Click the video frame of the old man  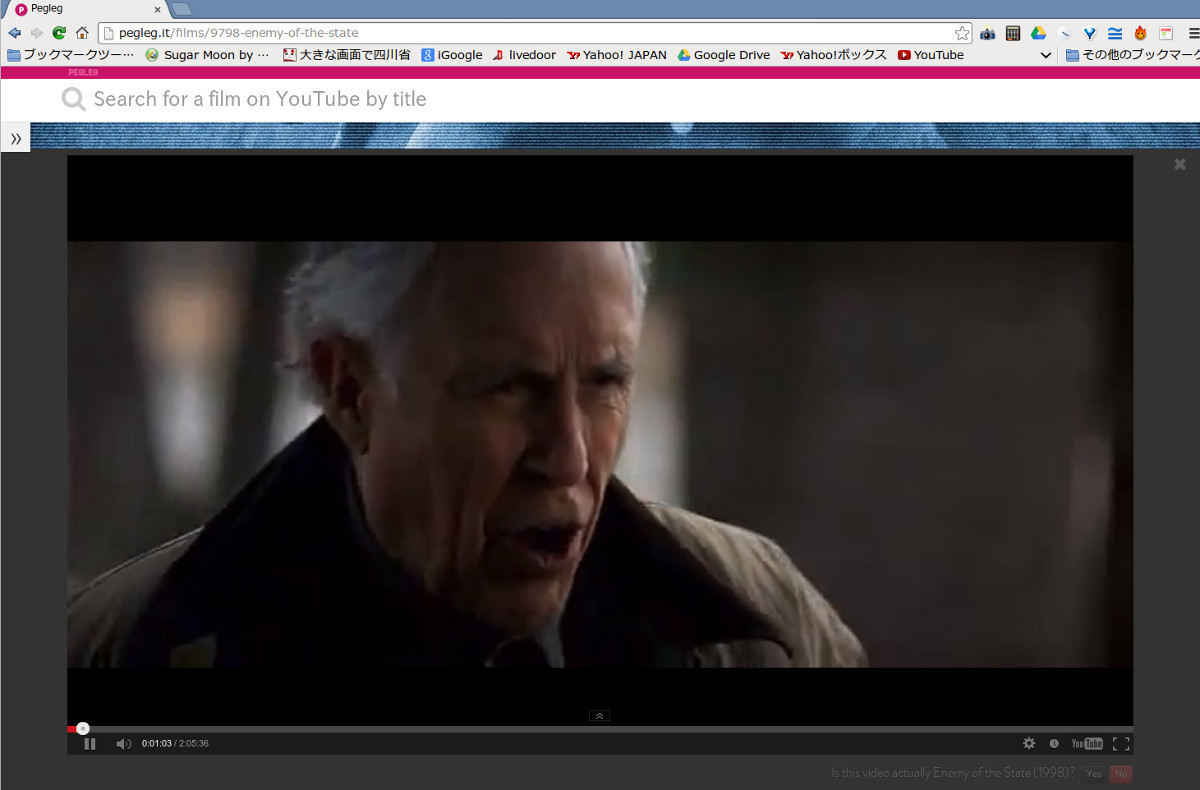pyautogui.click(x=600, y=454)
